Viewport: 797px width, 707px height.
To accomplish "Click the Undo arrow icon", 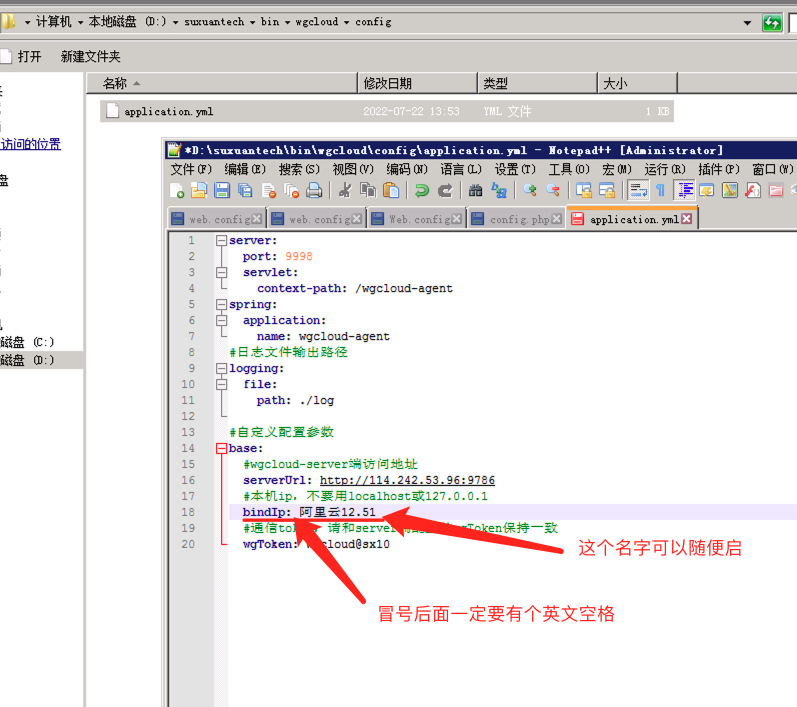I will point(421,190).
